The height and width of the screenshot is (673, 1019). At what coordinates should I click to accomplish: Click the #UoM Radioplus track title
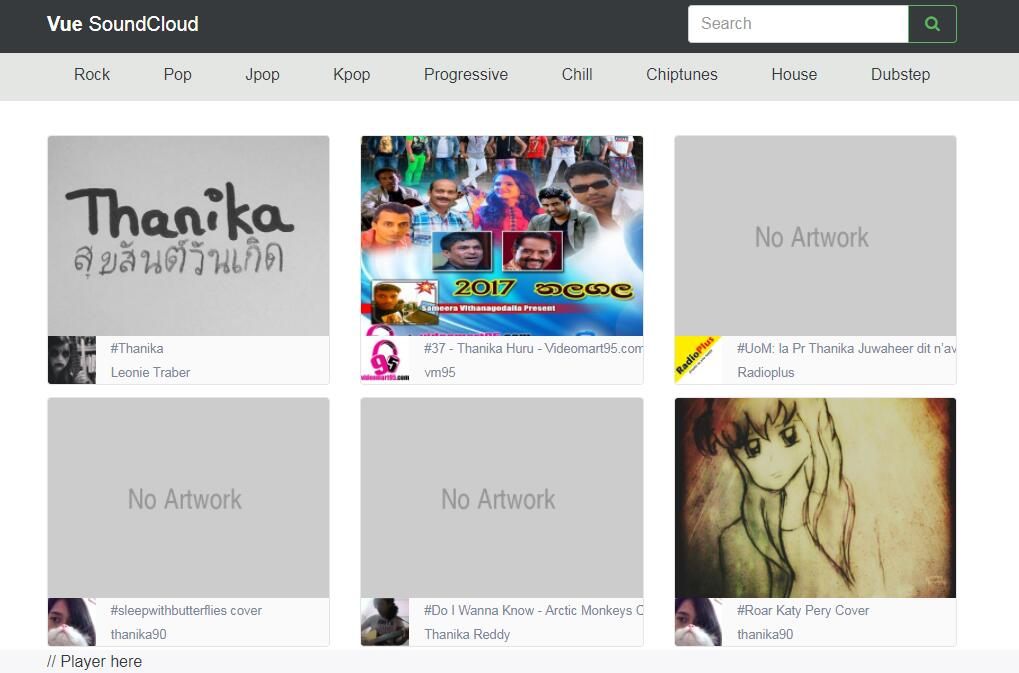[x=845, y=348]
